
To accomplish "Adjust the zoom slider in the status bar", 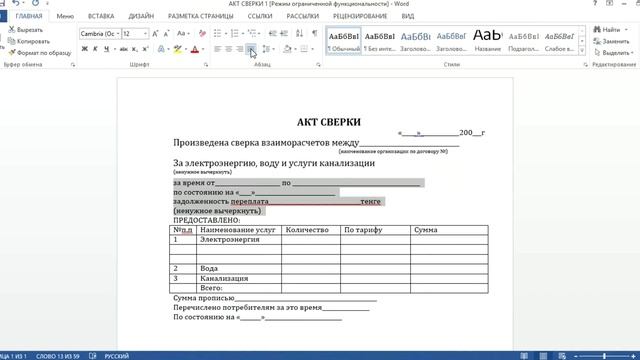I will pyautogui.click(x=604, y=356).
